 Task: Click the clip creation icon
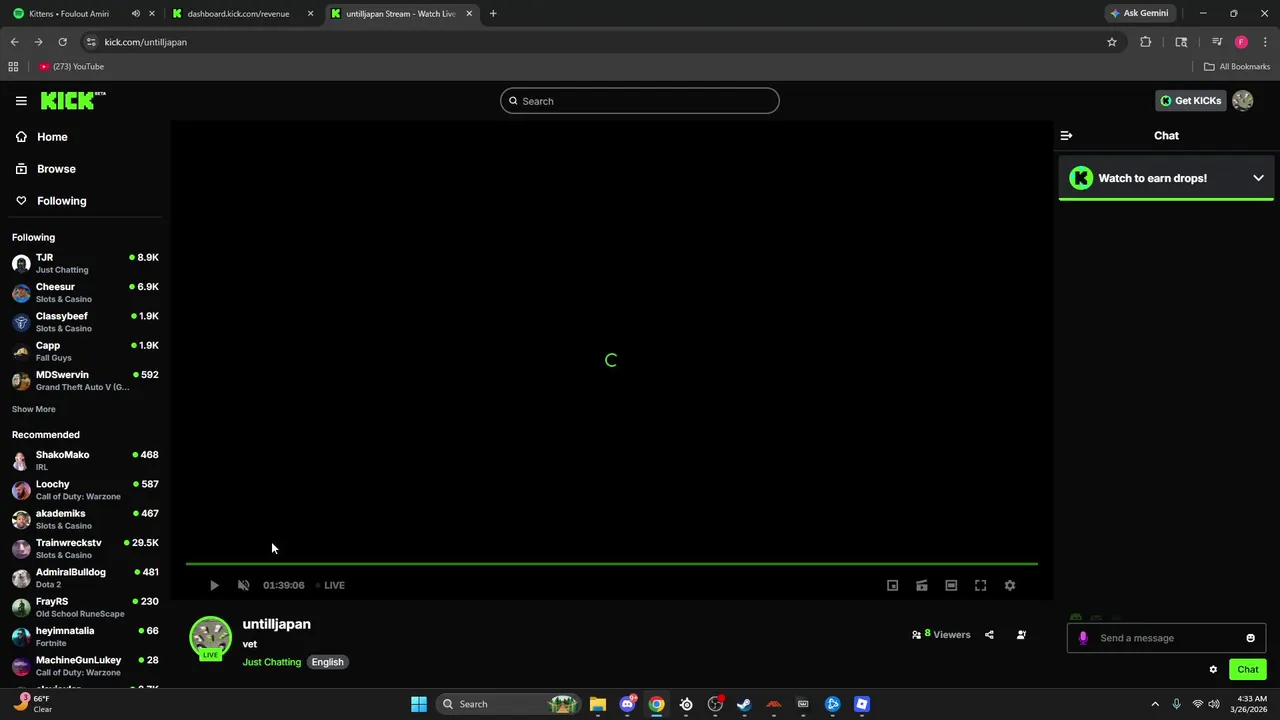[x=922, y=585]
